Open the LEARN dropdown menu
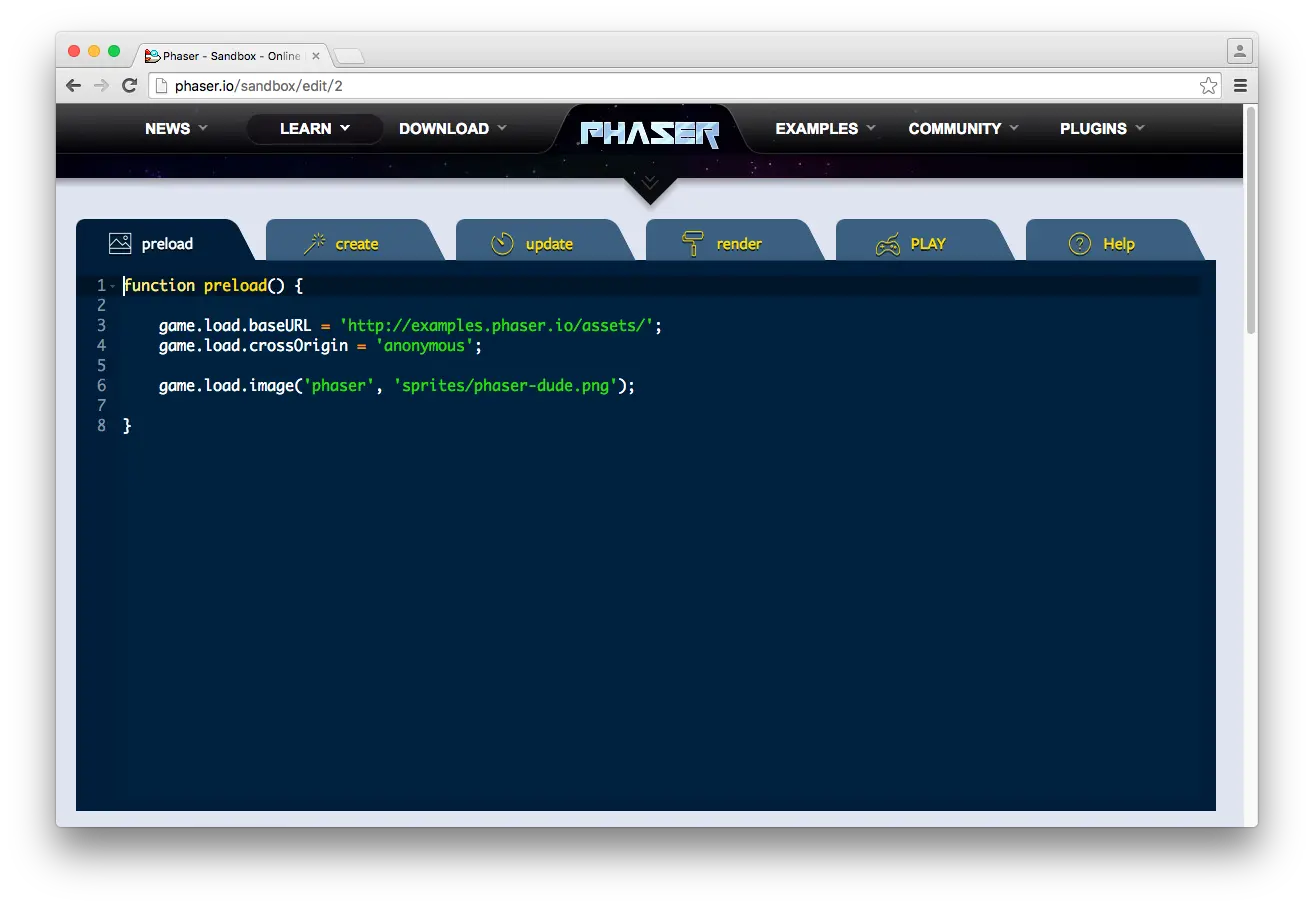 click(x=315, y=128)
